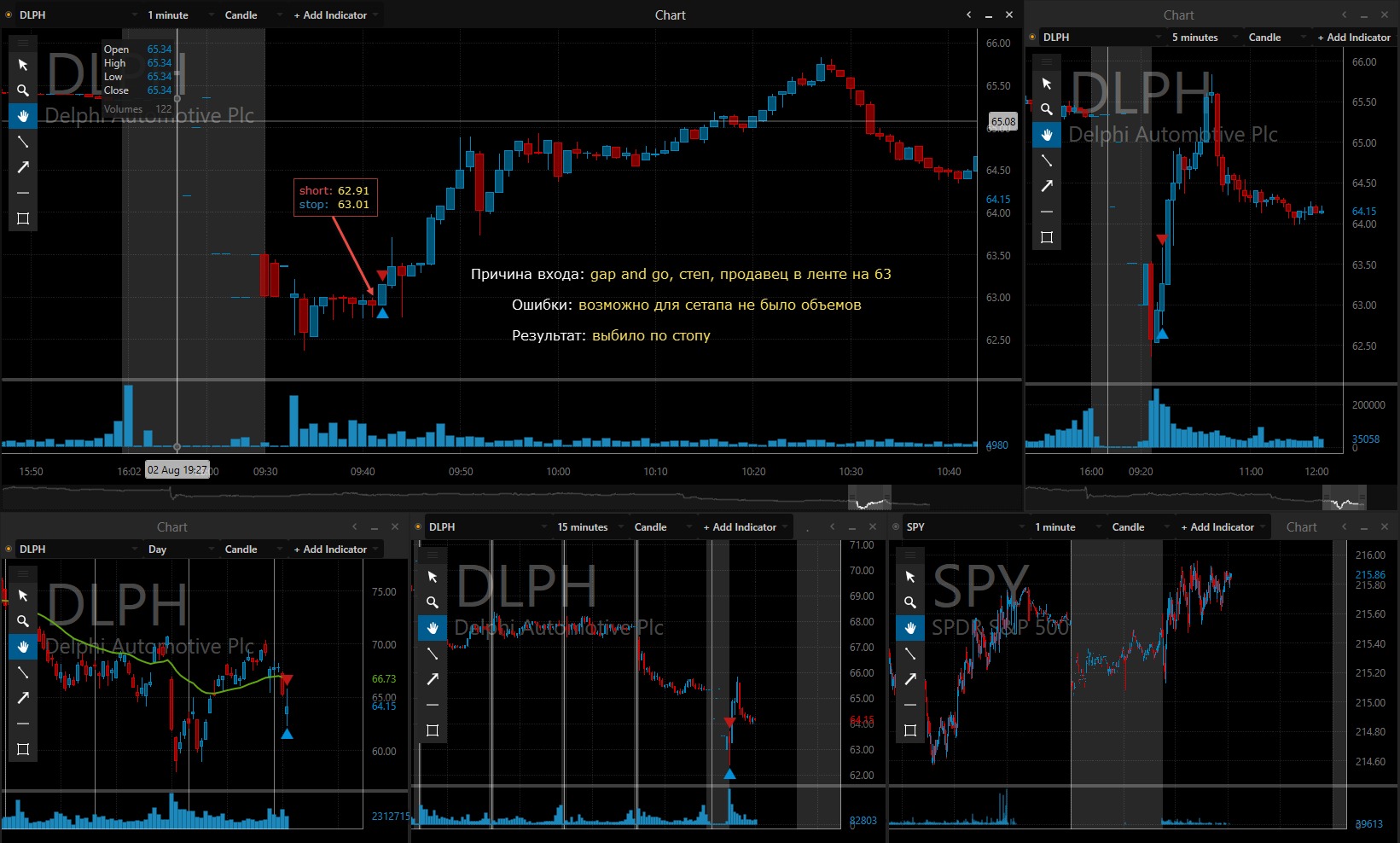Activate the hand tool in the 5 minutes chart
This screenshot has width=1400, height=843.
coord(1047,135)
